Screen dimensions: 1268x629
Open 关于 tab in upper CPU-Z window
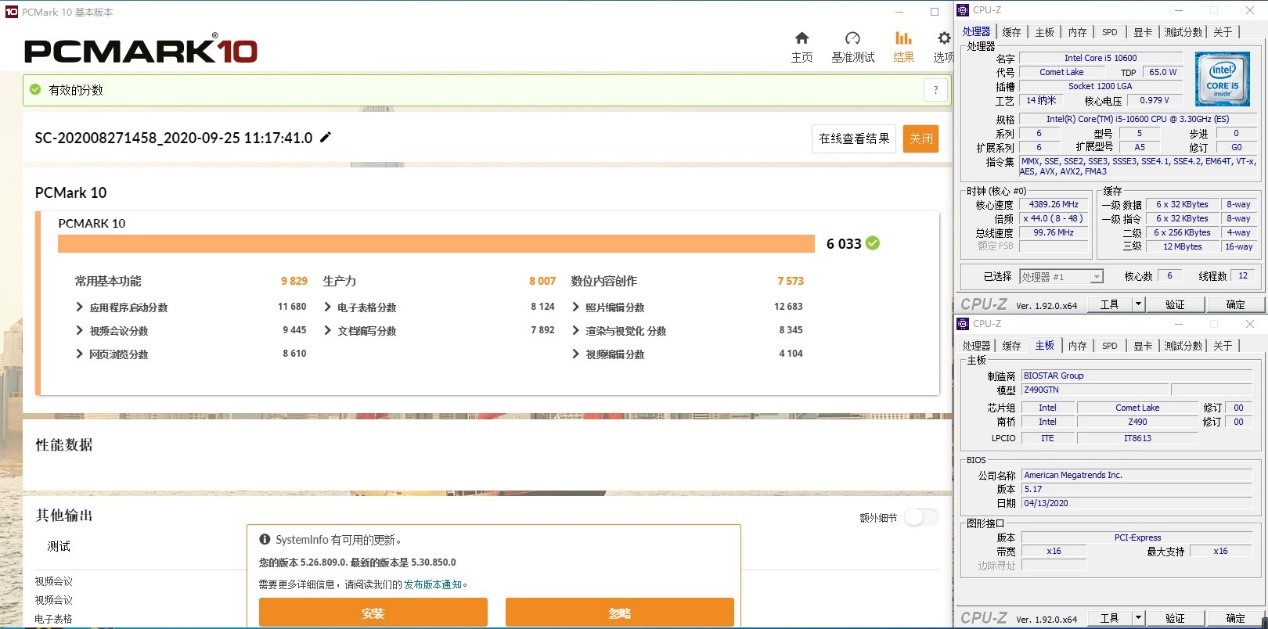[1223, 32]
